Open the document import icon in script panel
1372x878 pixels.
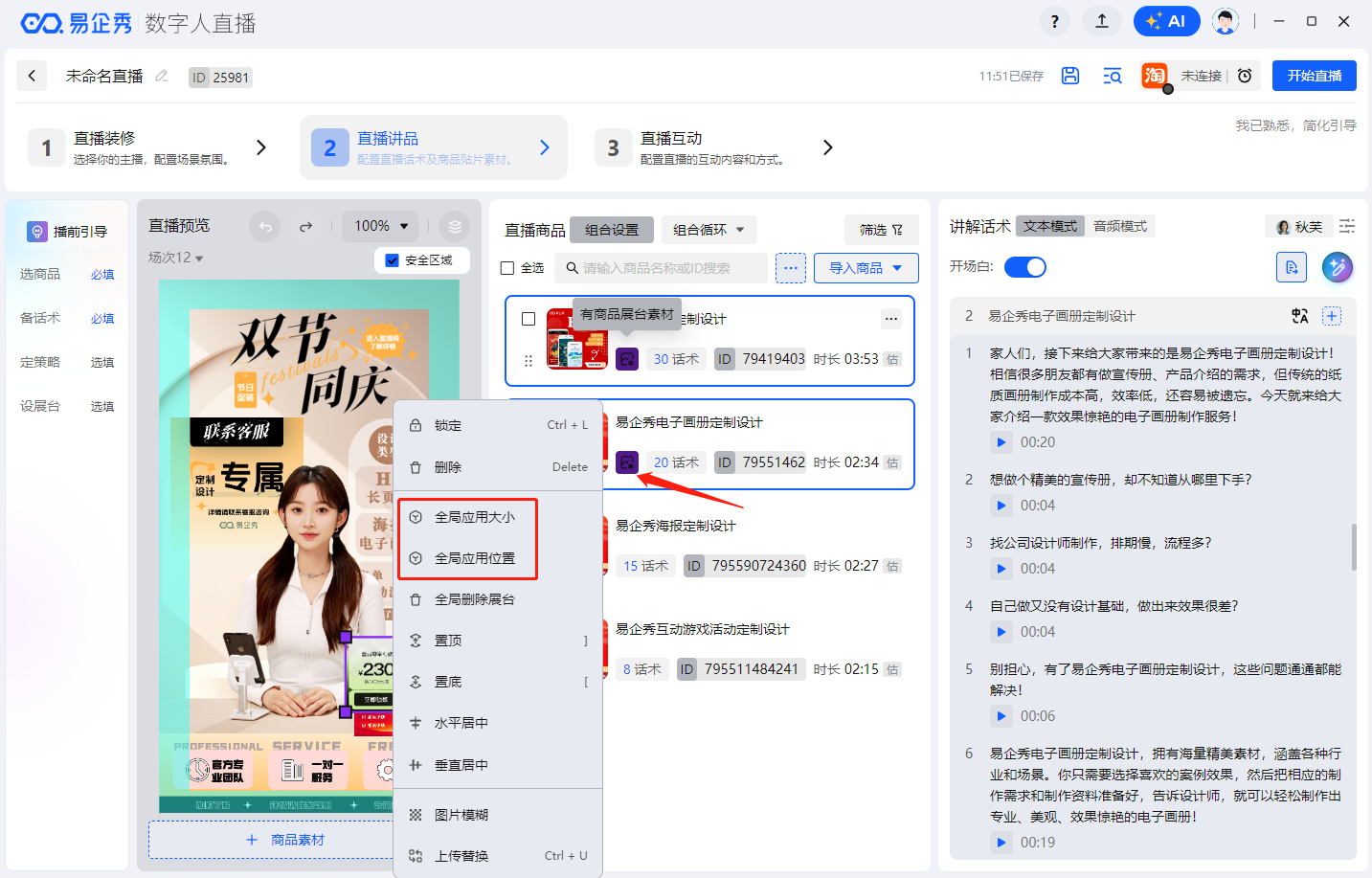pyautogui.click(x=1292, y=267)
